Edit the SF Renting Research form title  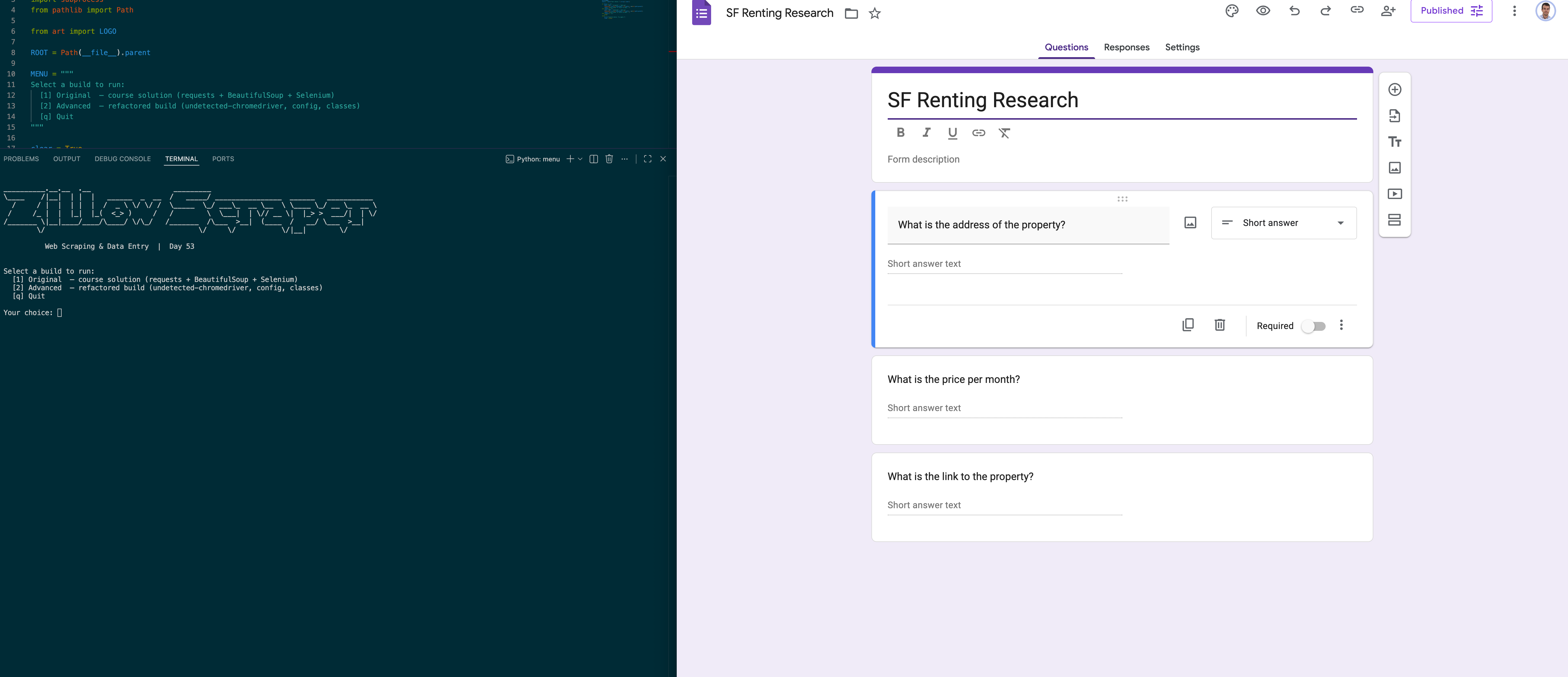1122,100
